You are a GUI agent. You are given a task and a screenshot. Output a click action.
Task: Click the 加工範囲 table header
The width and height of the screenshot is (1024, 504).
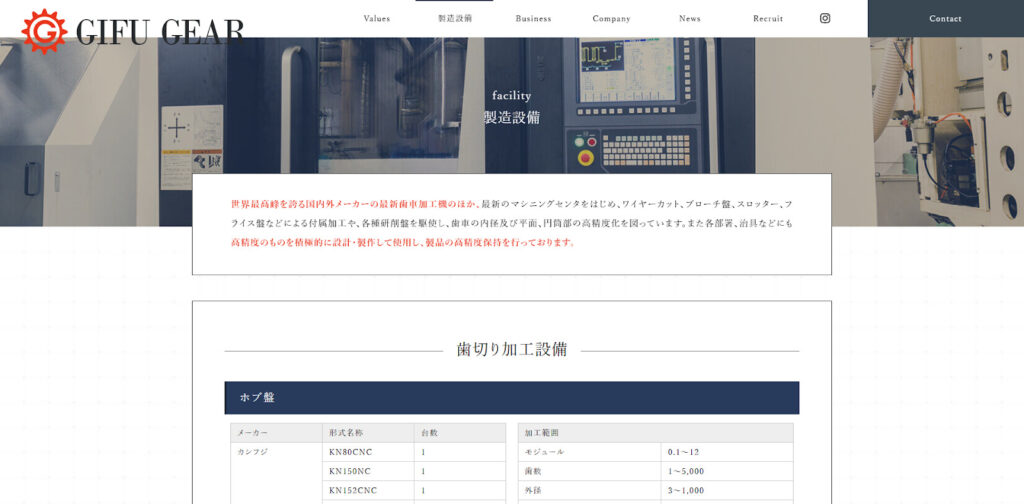(542, 433)
